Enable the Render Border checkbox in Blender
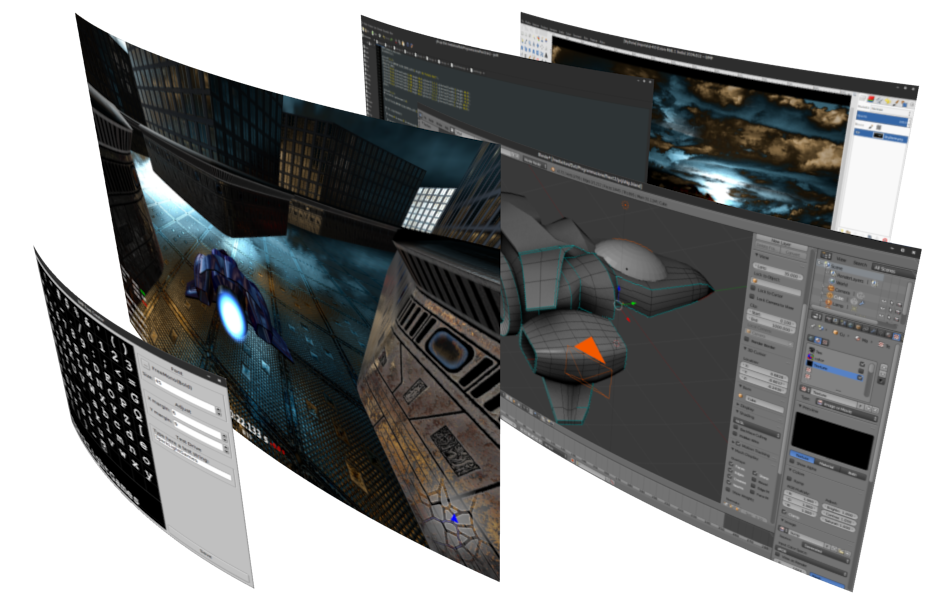 pos(747,339)
